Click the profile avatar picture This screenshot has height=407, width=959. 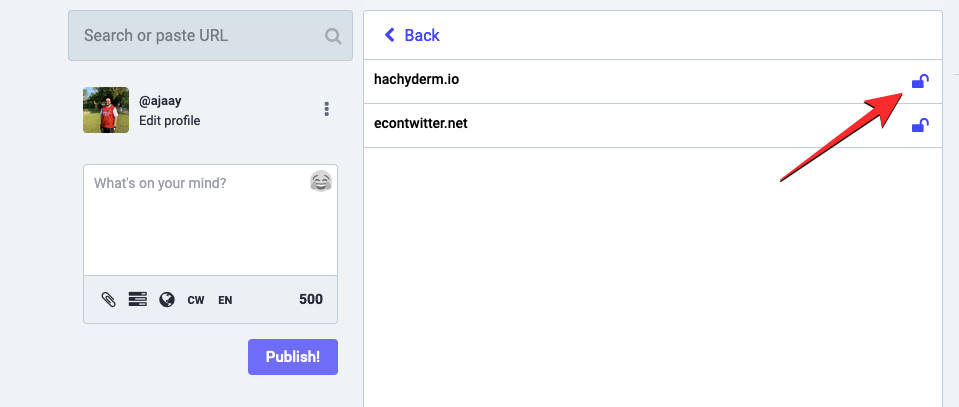point(106,110)
